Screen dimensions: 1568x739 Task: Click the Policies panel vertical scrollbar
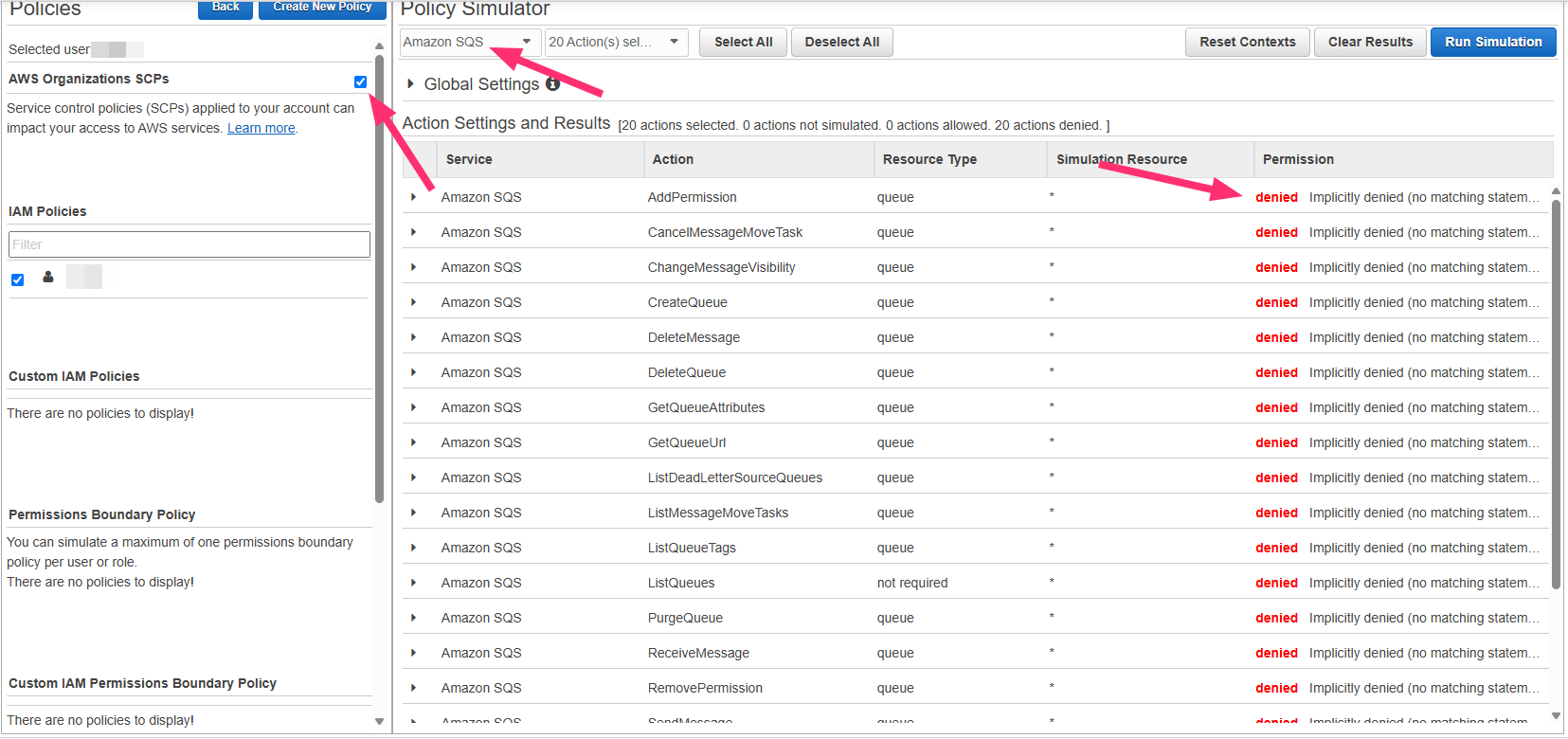(x=379, y=279)
